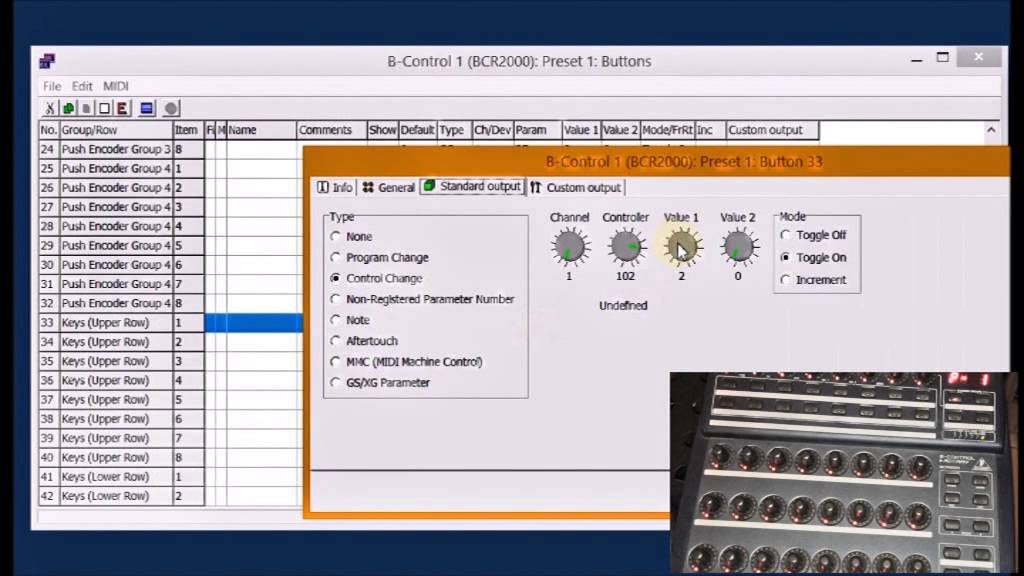1024x576 pixels.
Task: Click the Value 1 knob
Action: [682, 247]
